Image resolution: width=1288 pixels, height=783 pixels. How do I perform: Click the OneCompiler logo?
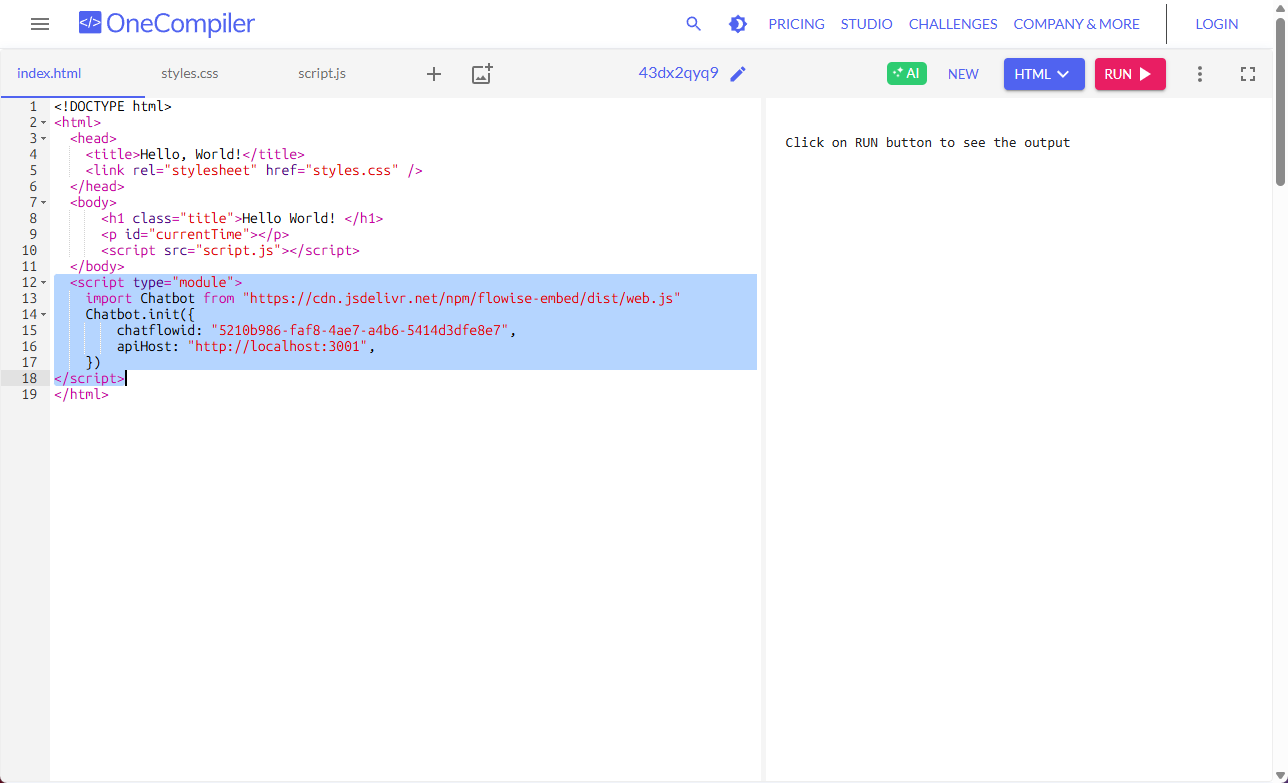(167, 24)
